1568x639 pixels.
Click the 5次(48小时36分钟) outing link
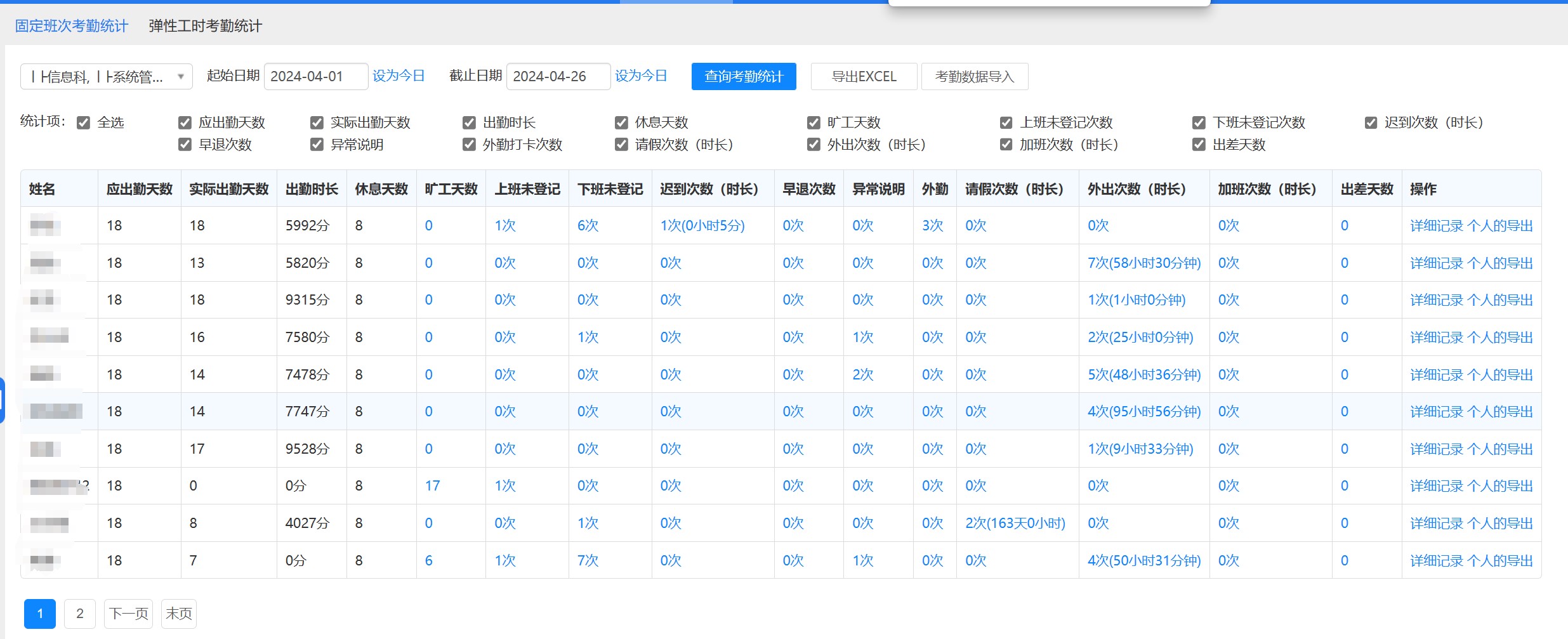[1144, 375]
